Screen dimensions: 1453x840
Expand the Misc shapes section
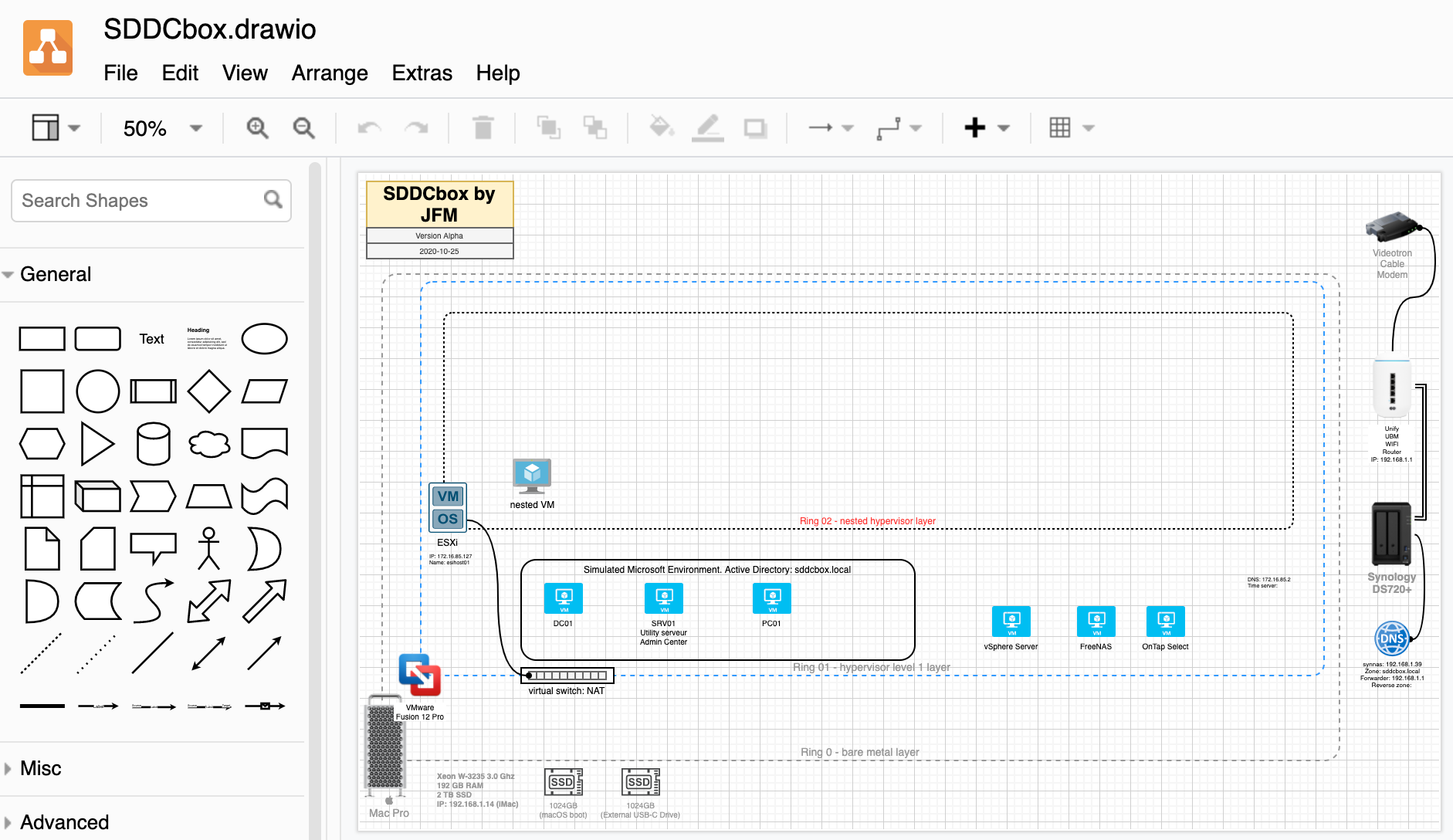(x=33, y=768)
